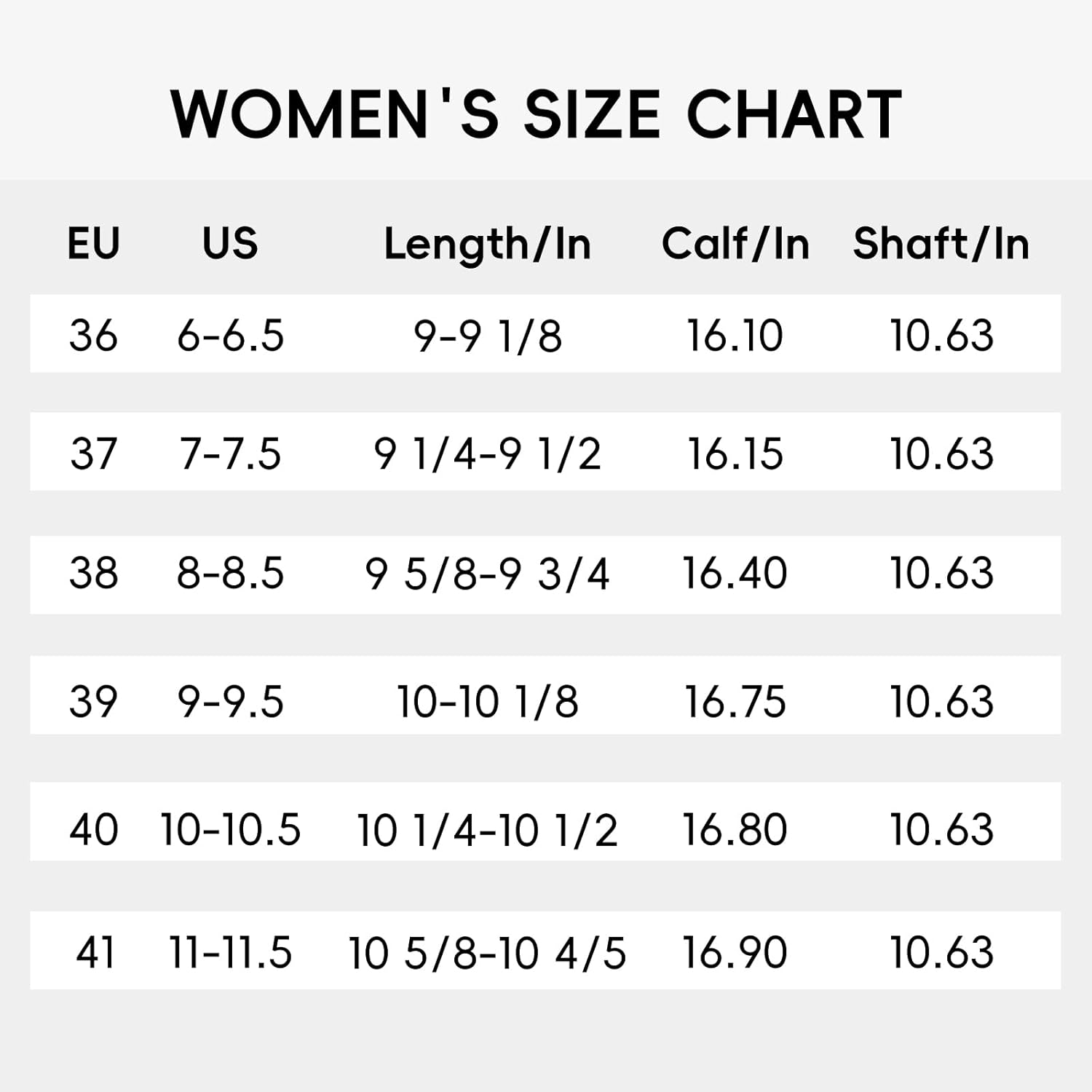Select the EU size 36 cell
Viewport: 1092px width, 1092px height.
tap(93, 336)
